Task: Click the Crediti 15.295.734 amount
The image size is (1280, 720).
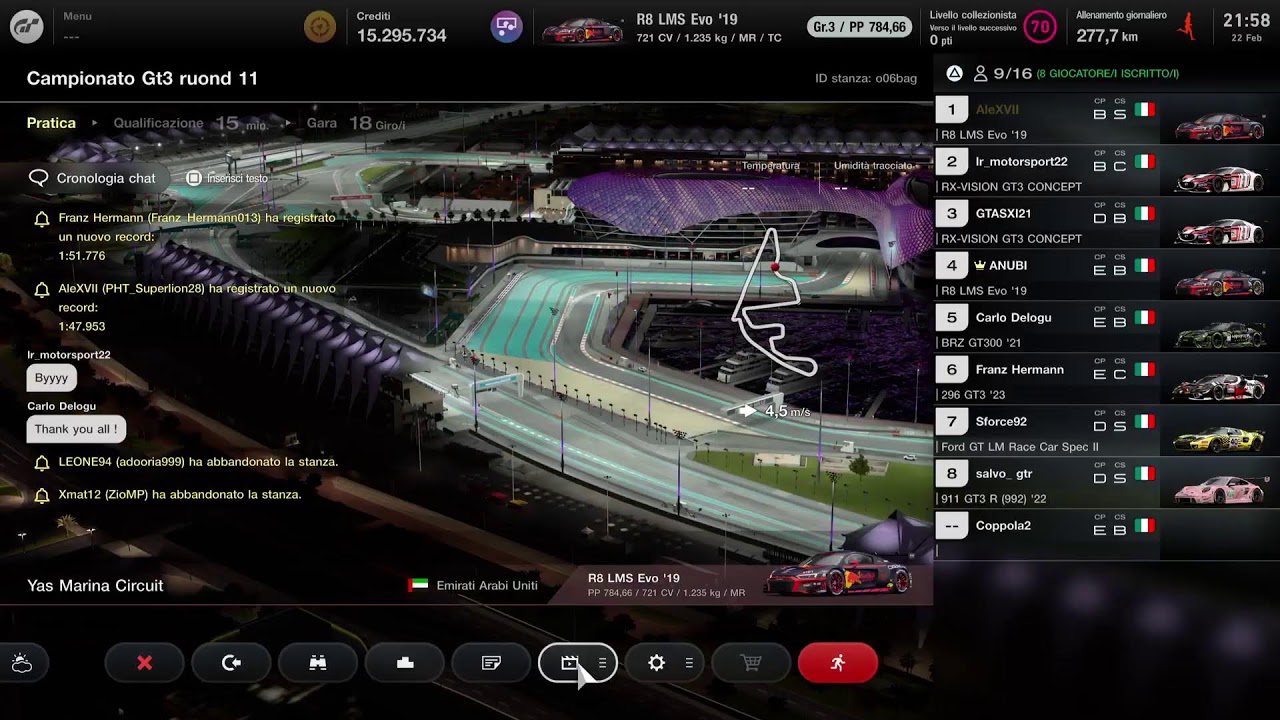Action: (x=401, y=35)
